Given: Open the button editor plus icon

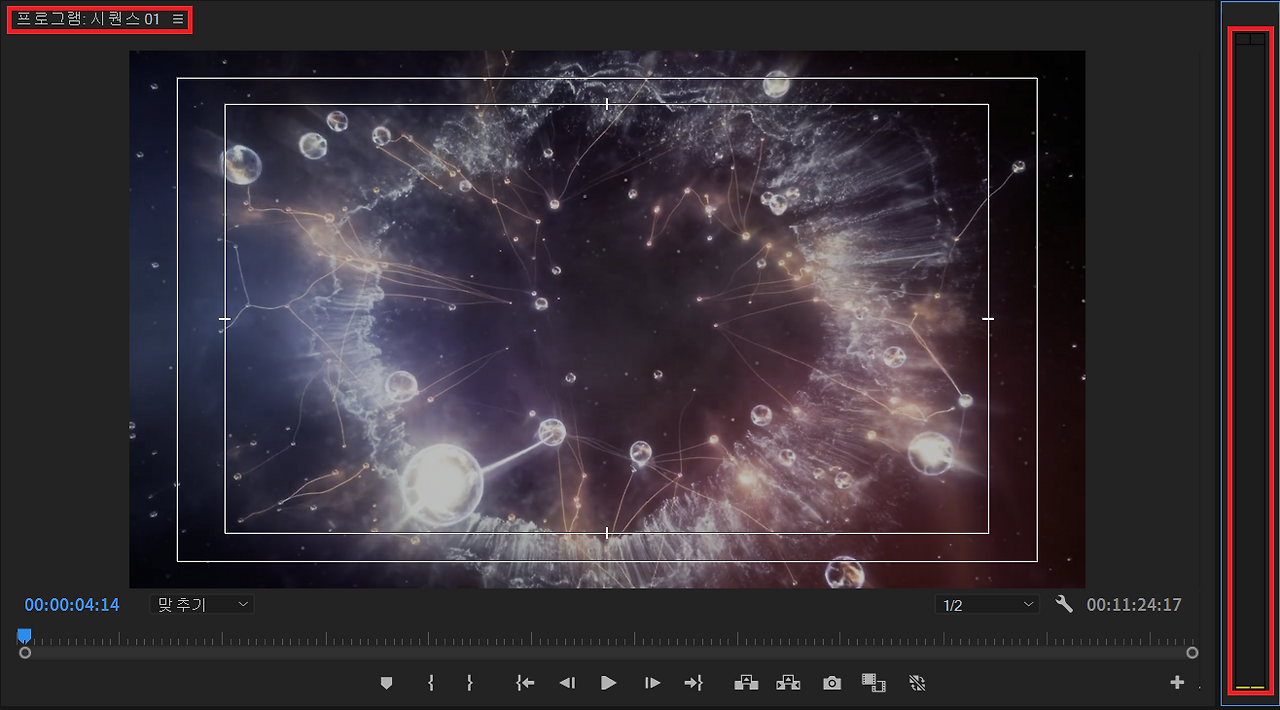Looking at the screenshot, I should tap(1177, 682).
